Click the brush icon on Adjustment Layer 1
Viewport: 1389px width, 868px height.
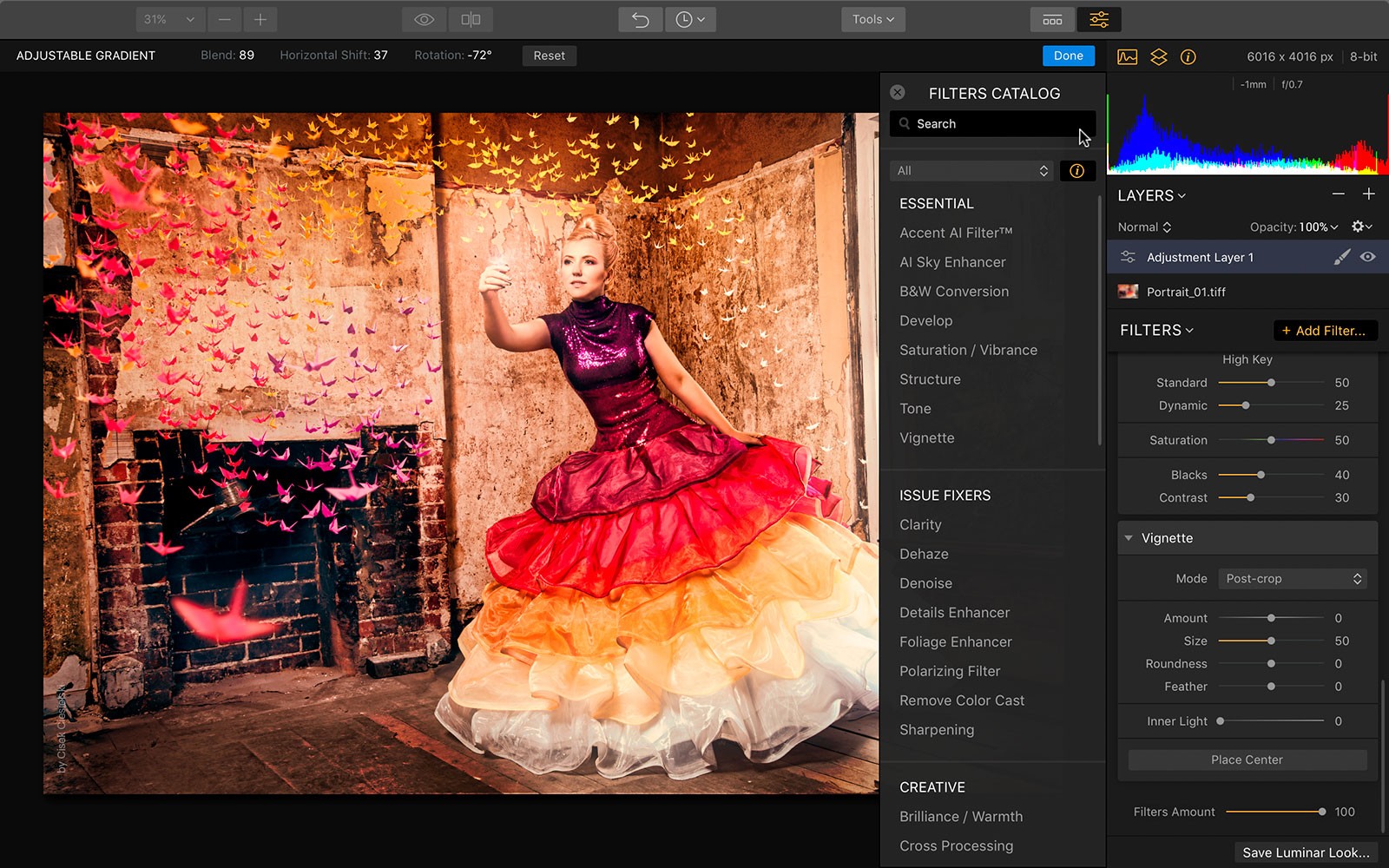(x=1341, y=257)
